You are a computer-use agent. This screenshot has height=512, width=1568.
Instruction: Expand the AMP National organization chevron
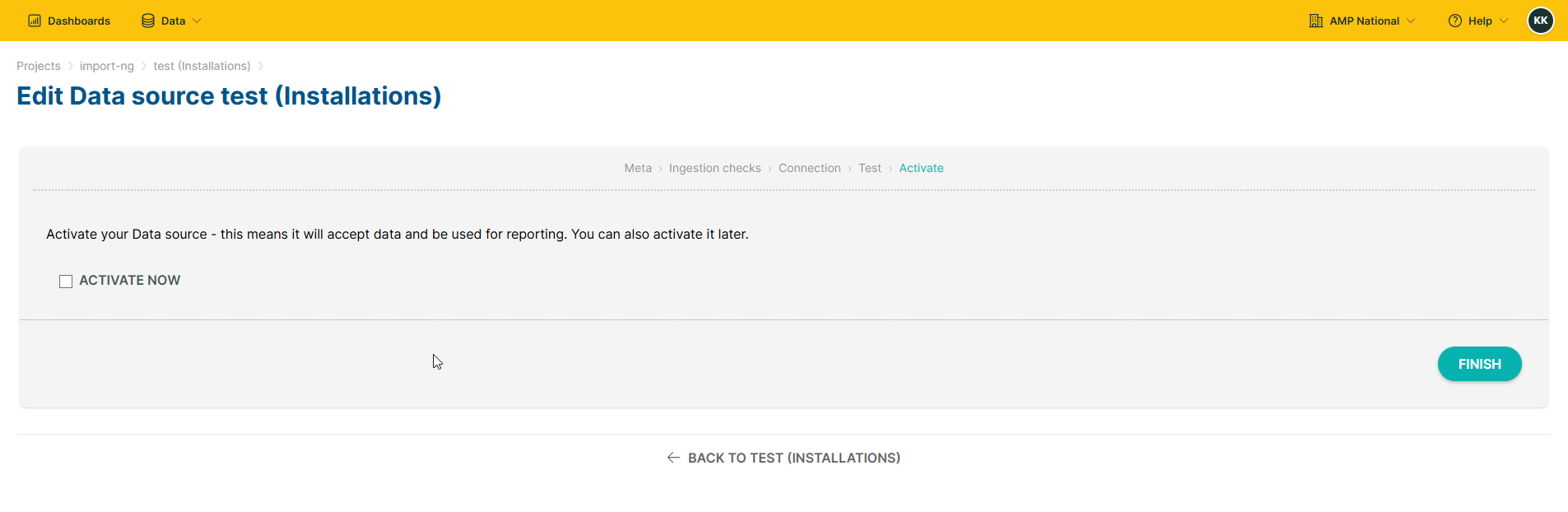(x=1411, y=21)
